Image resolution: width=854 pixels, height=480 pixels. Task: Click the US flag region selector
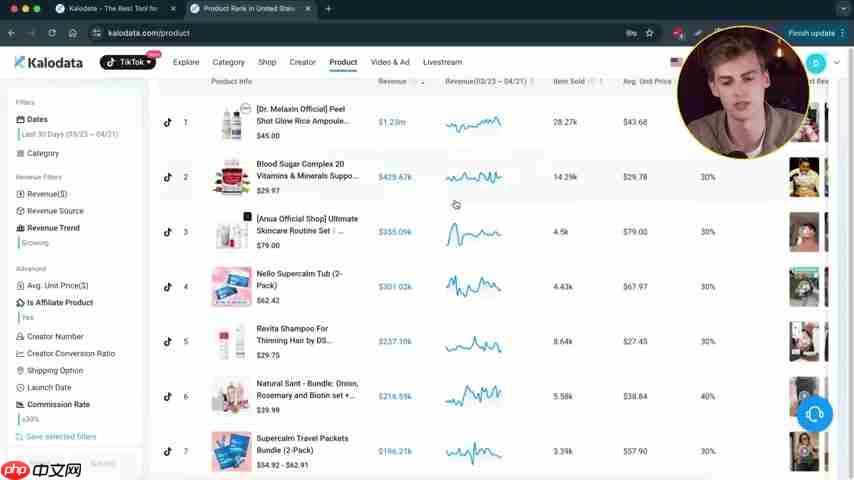[675, 62]
